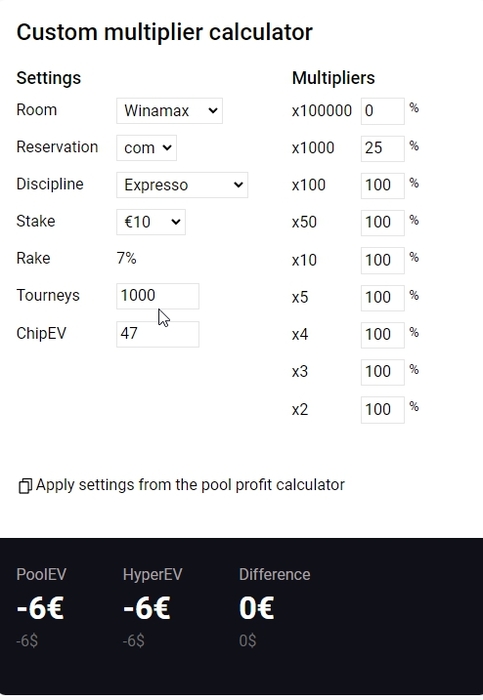The width and height of the screenshot is (483, 700).
Task: Select the x1000 multiplier field with 25
Action: click(x=383, y=148)
